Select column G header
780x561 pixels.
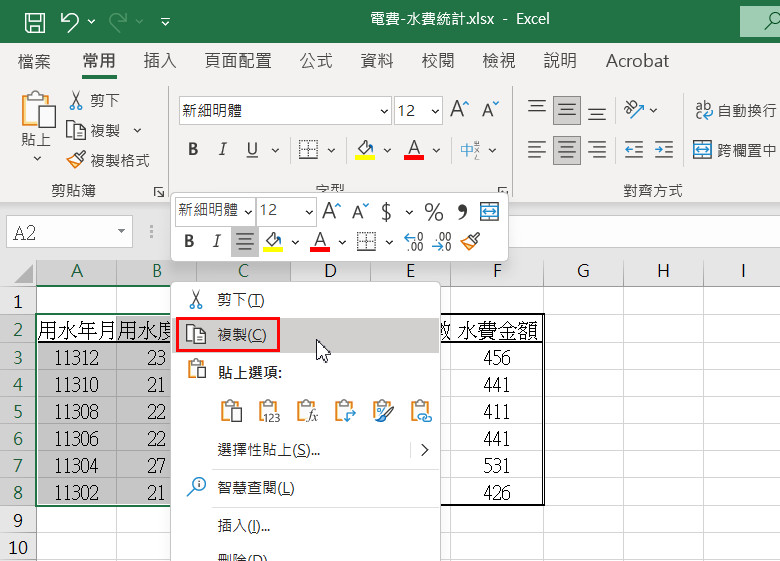coord(583,271)
